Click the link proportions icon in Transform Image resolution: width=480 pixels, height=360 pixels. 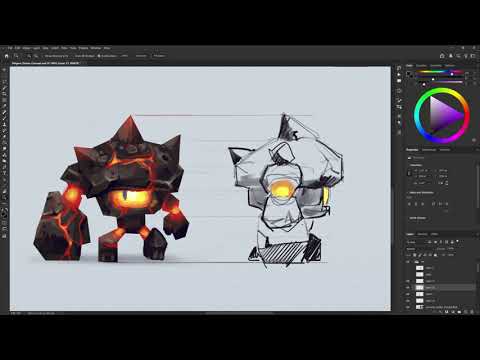[409, 173]
